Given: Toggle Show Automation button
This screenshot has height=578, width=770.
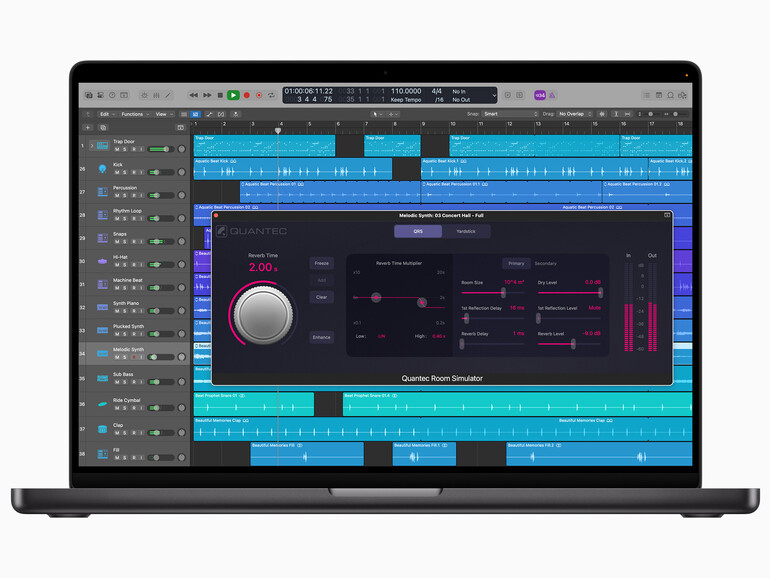Looking at the screenshot, I should tap(209, 114).
